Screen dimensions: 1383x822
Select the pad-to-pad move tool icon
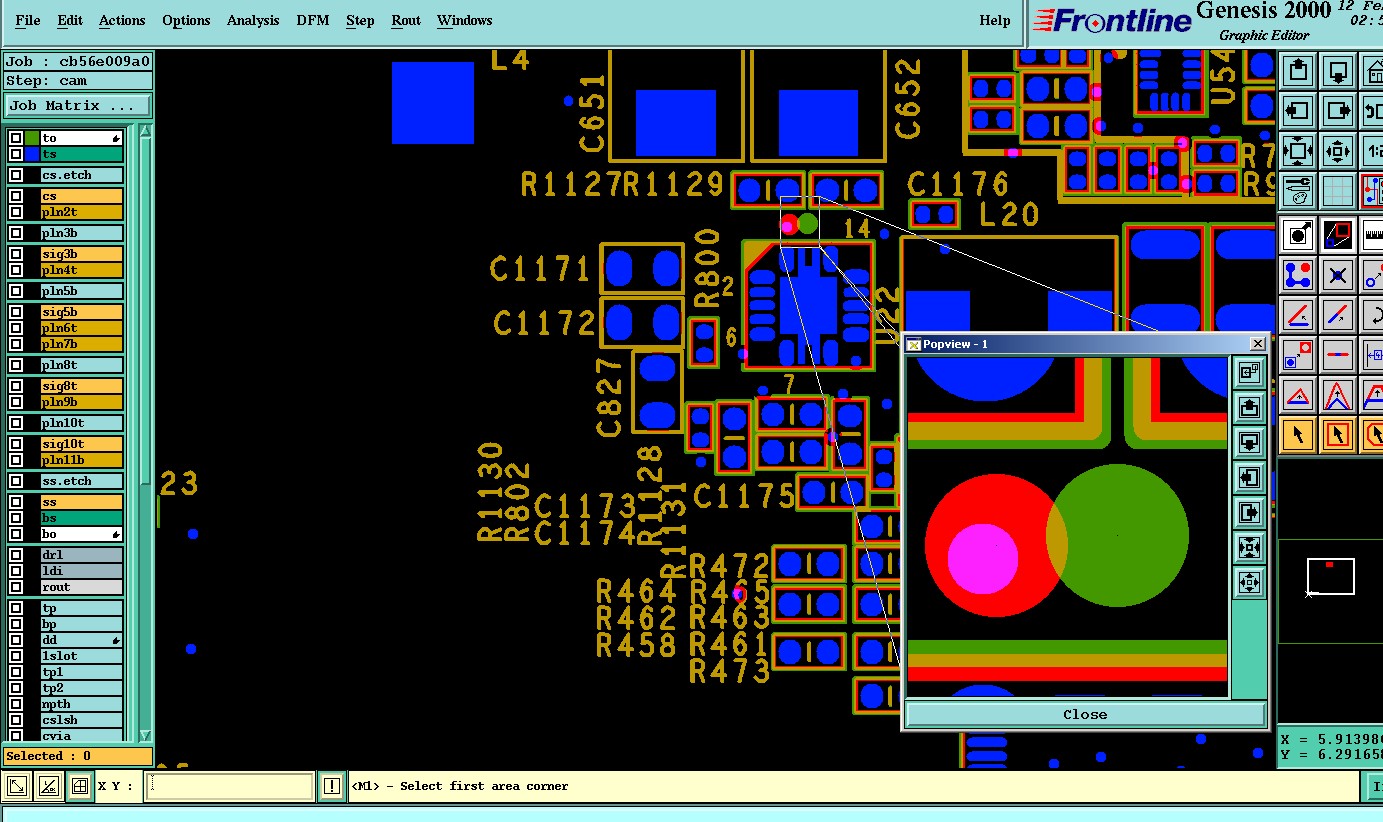coord(1298,355)
